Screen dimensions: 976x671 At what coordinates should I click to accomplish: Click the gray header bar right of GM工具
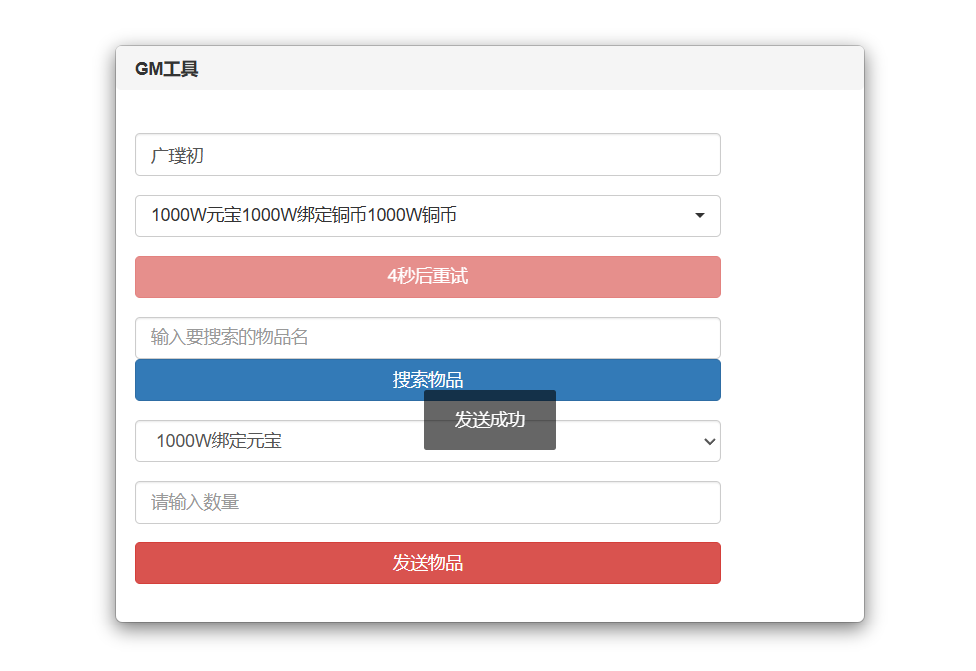pyautogui.click(x=520, y=69)
